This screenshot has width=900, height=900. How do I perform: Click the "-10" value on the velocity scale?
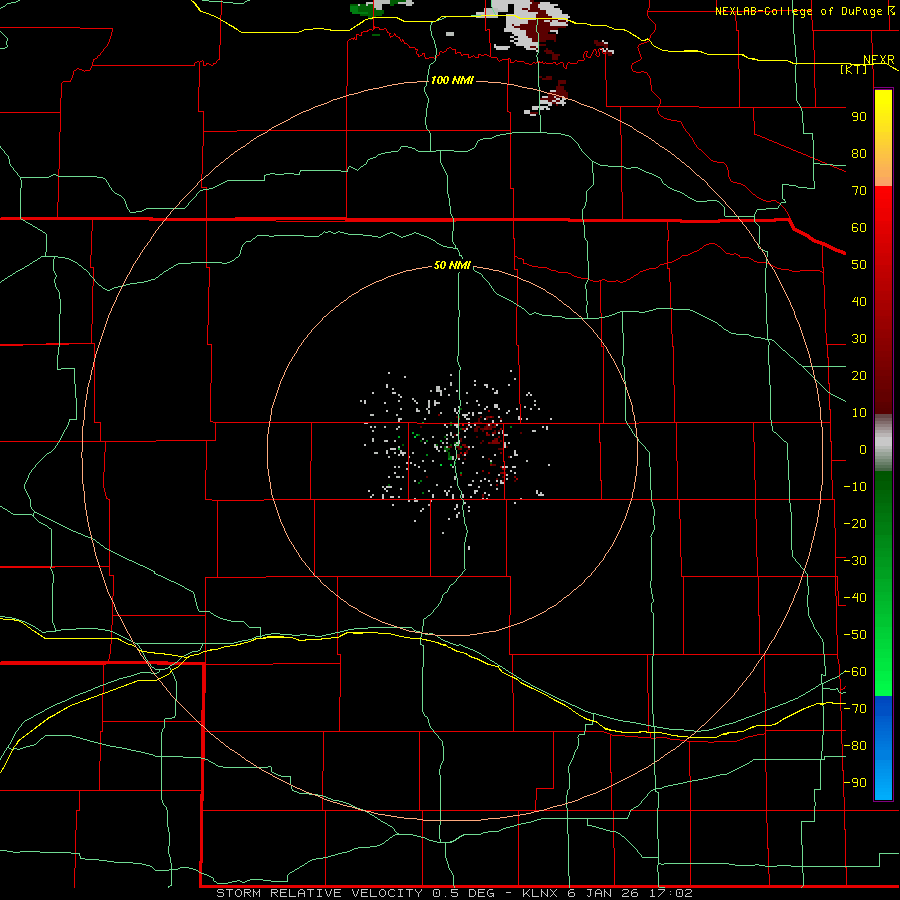coord(855,487)
